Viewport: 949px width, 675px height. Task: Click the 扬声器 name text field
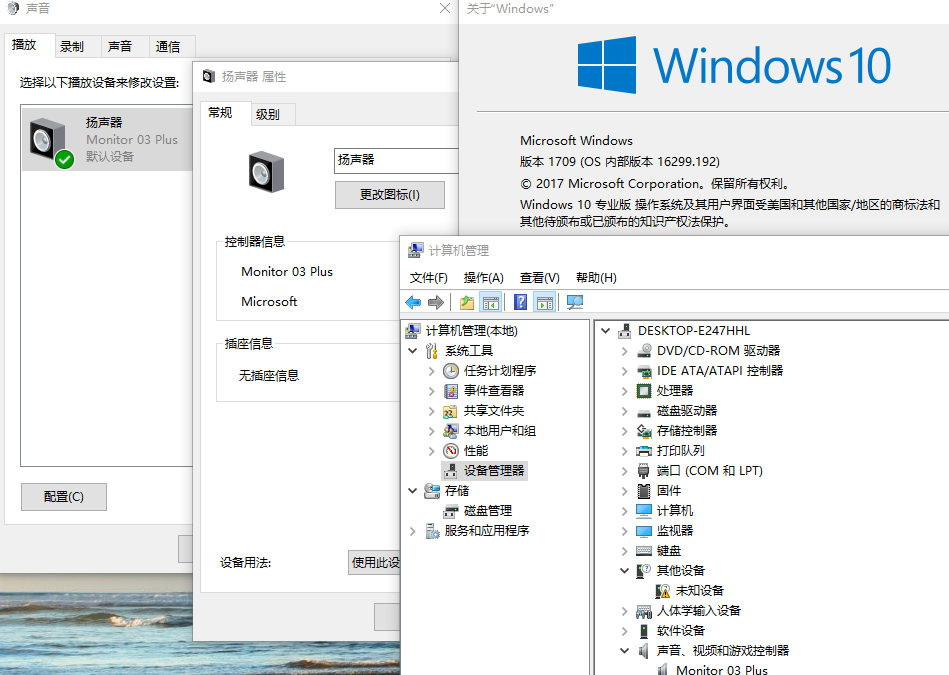[x=395, y=160]
